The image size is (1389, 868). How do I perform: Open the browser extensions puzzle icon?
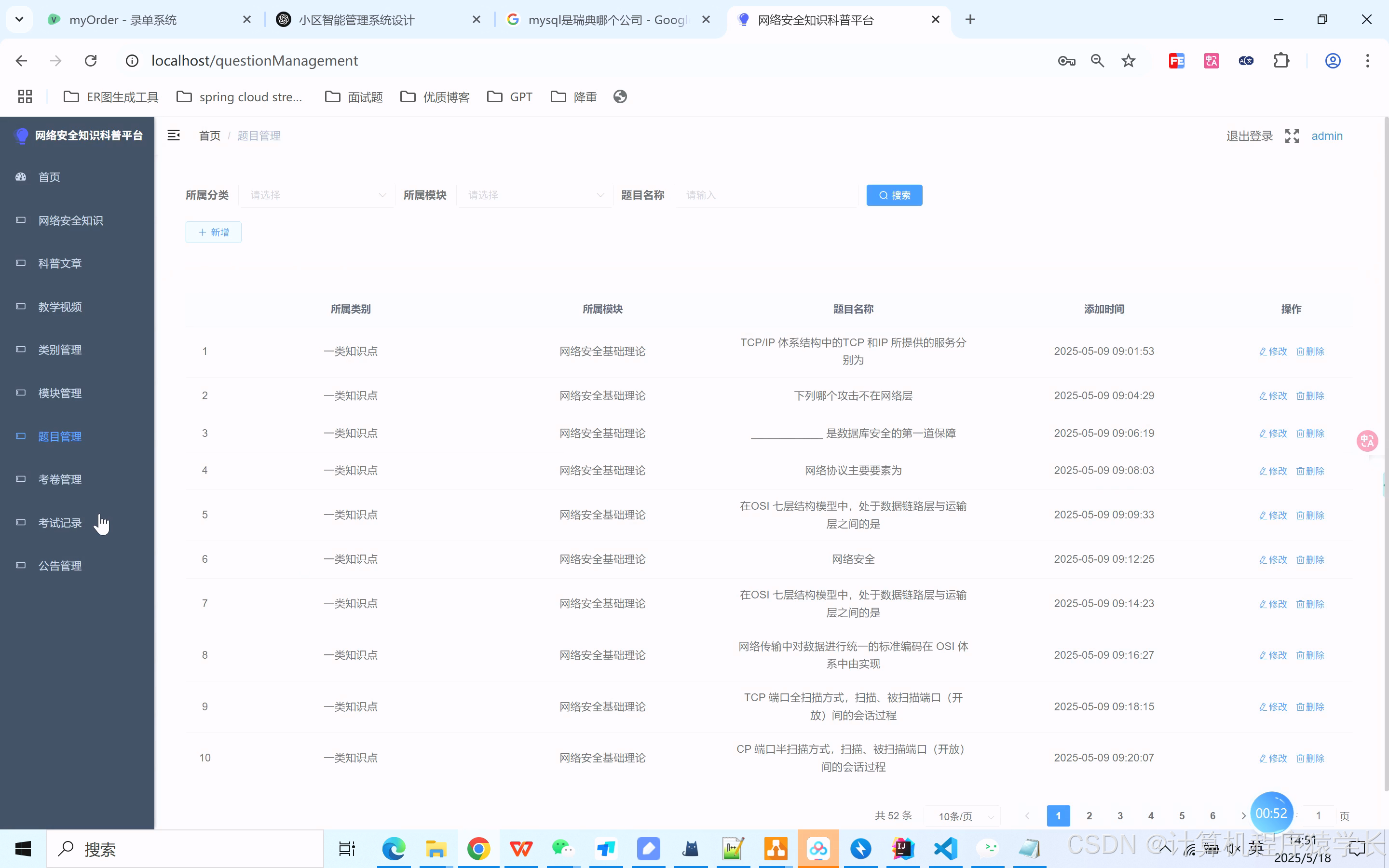pyautogui.click(x=1281, y=60)
